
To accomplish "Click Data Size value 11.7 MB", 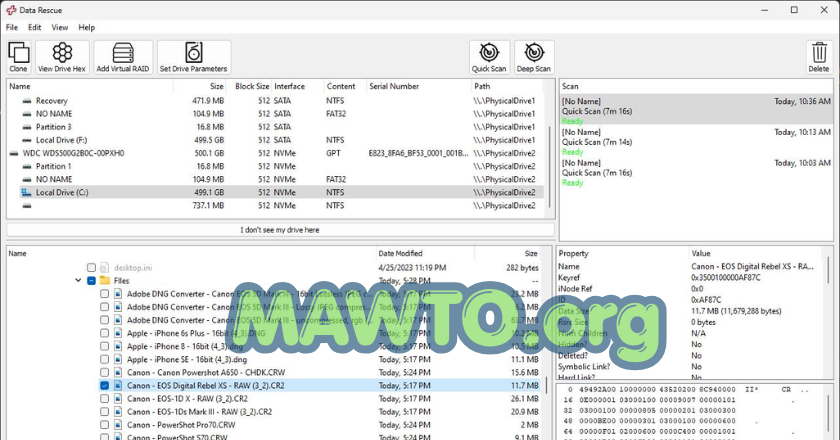I will point(736,311).
